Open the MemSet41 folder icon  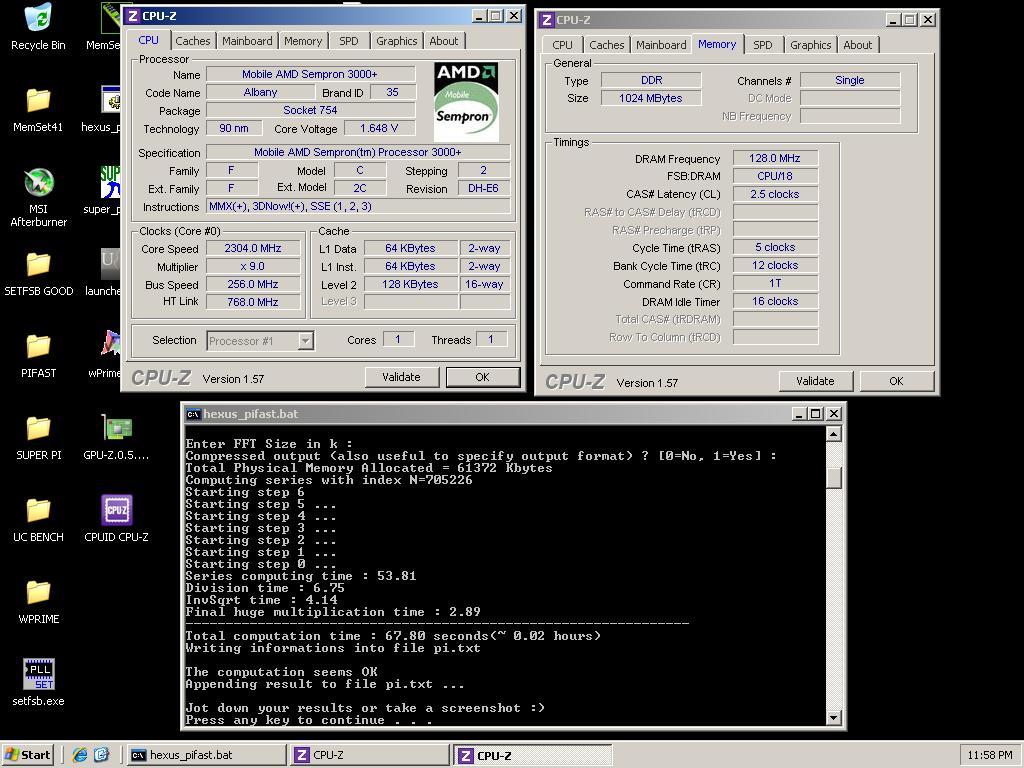coord(38,108)
